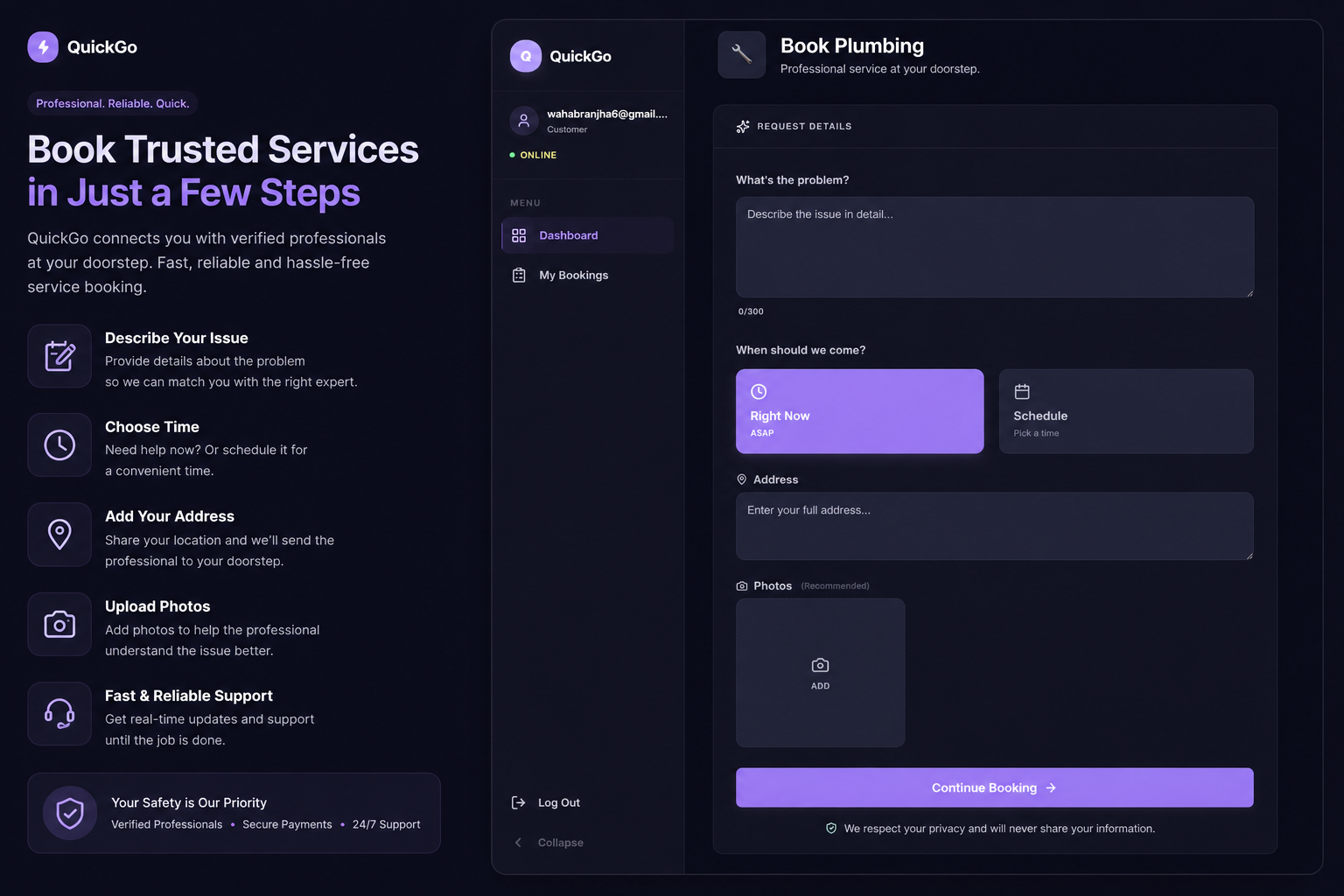Viewport: 1344px width, 896px height.
Task: Click the Customer role label
Action: (567, 129)
